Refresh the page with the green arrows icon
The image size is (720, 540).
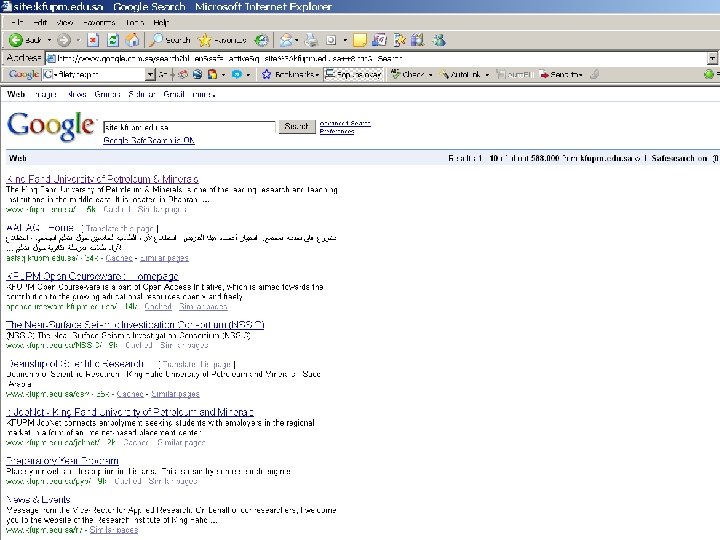[x=113, y=40]
